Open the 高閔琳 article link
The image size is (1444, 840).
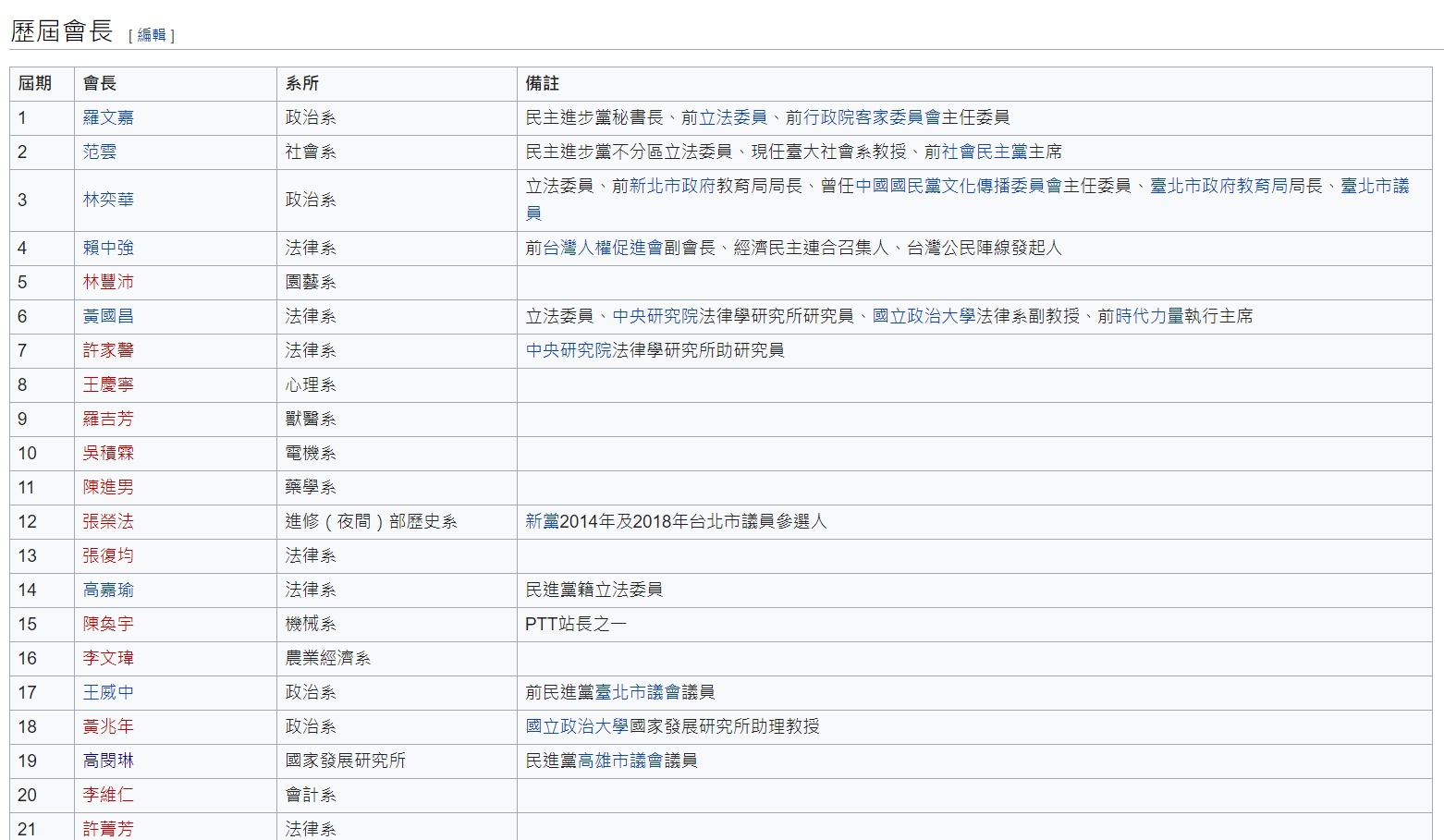click(108, 761)
